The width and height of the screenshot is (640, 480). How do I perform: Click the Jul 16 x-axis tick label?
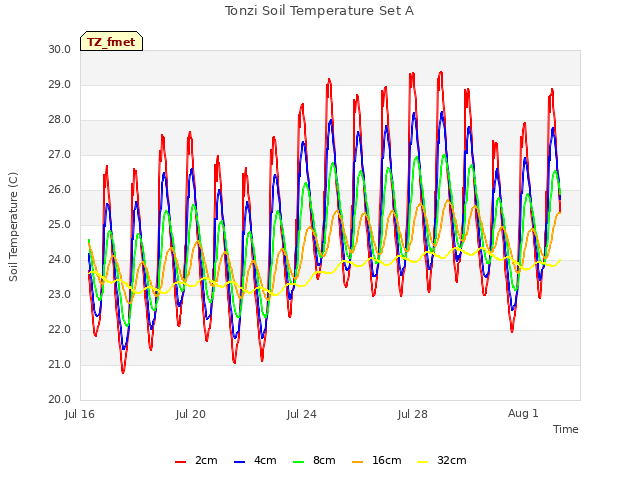(80, 414)
